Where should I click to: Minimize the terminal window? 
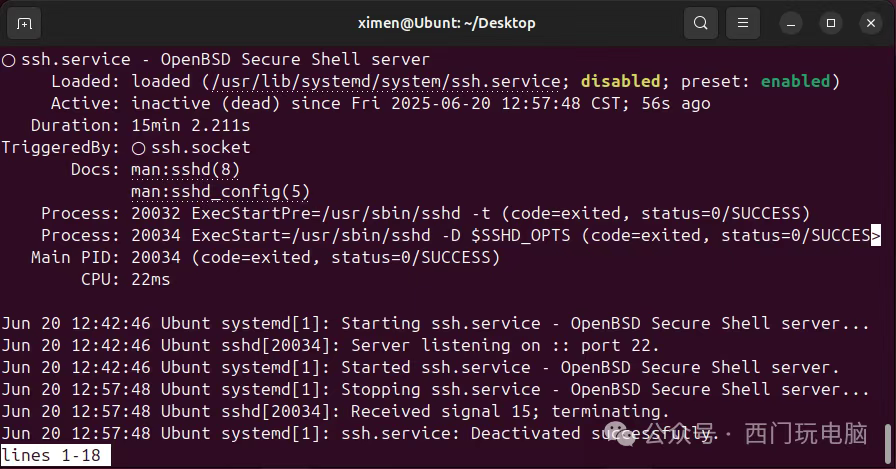click(x=791, y=23)
